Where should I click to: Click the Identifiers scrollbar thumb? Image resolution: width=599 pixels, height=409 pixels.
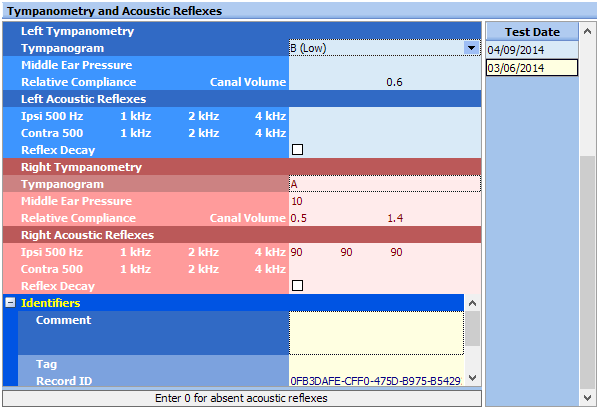click(472, 328)
